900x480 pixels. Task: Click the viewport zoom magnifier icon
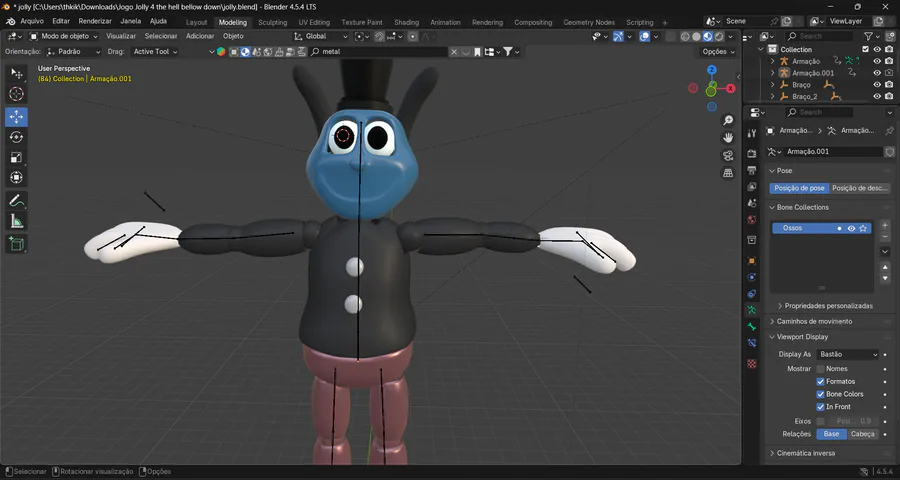(x=728, y=120)
